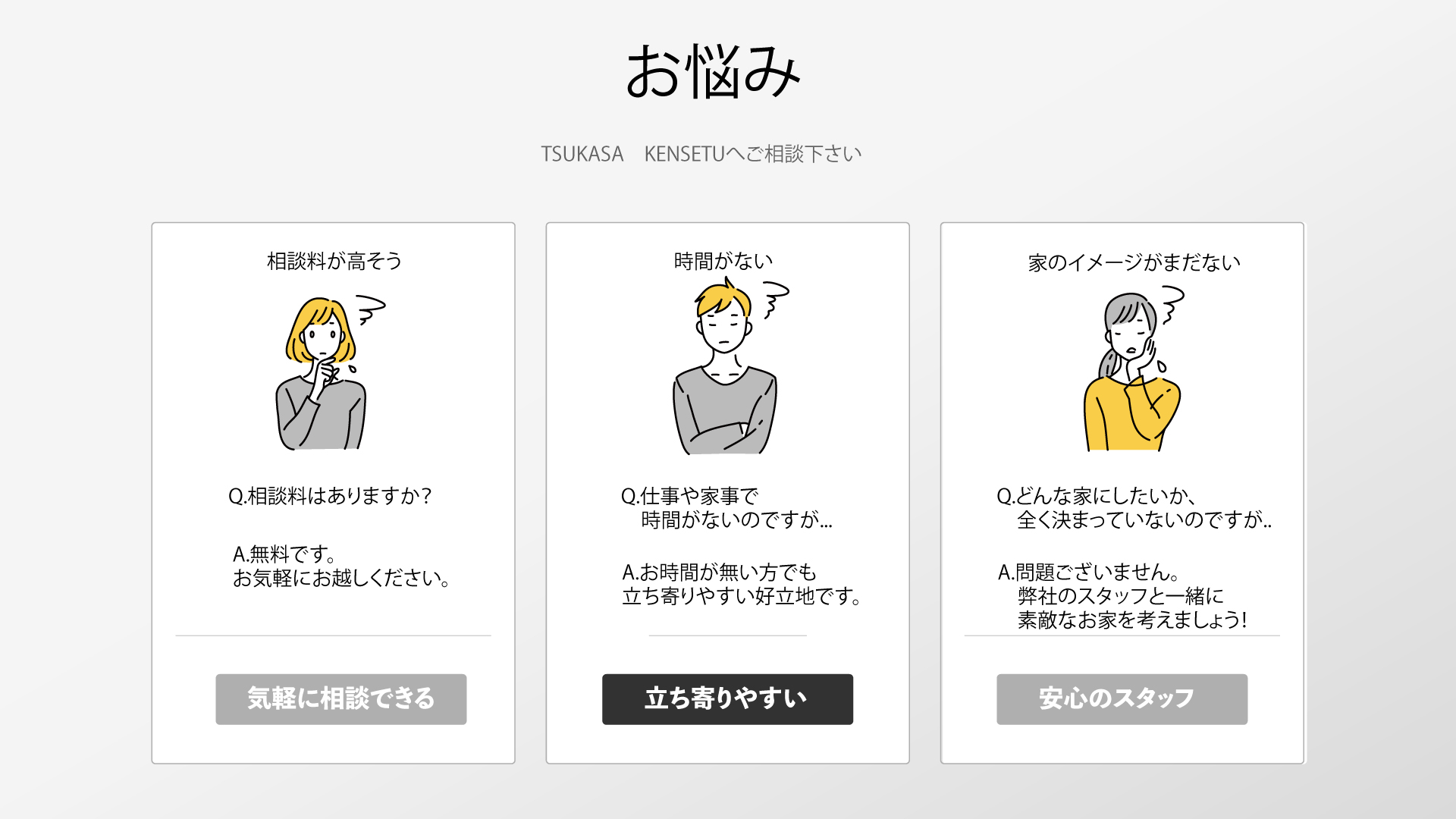Click the 家のイメージがまだない card title
Image resolution: width=1456 pixels, height=819 pixels.
coord(1134,263)
